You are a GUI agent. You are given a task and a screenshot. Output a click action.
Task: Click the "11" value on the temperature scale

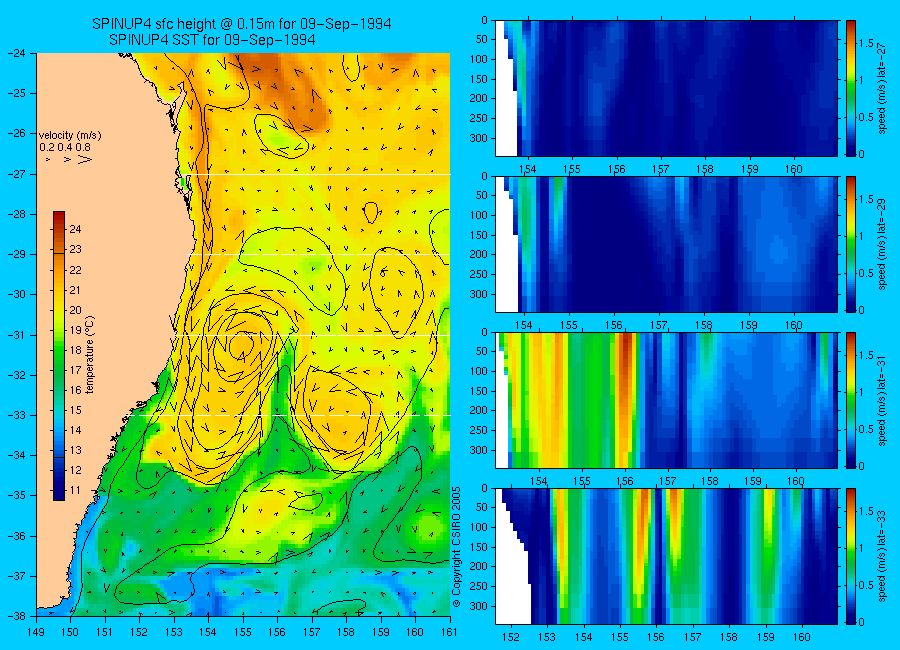point(75,490)
